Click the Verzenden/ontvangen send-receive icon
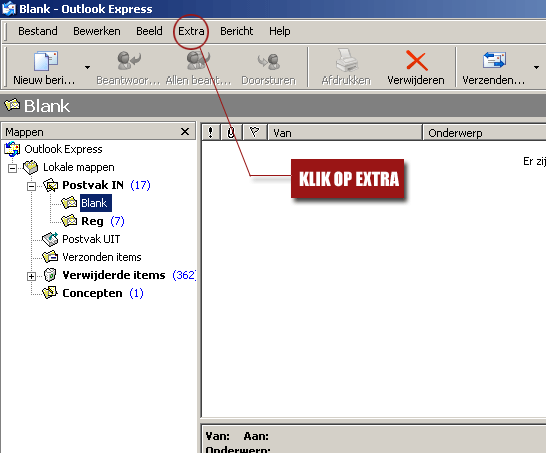Viewport: 546px width, 453px height. pos(494,60)
